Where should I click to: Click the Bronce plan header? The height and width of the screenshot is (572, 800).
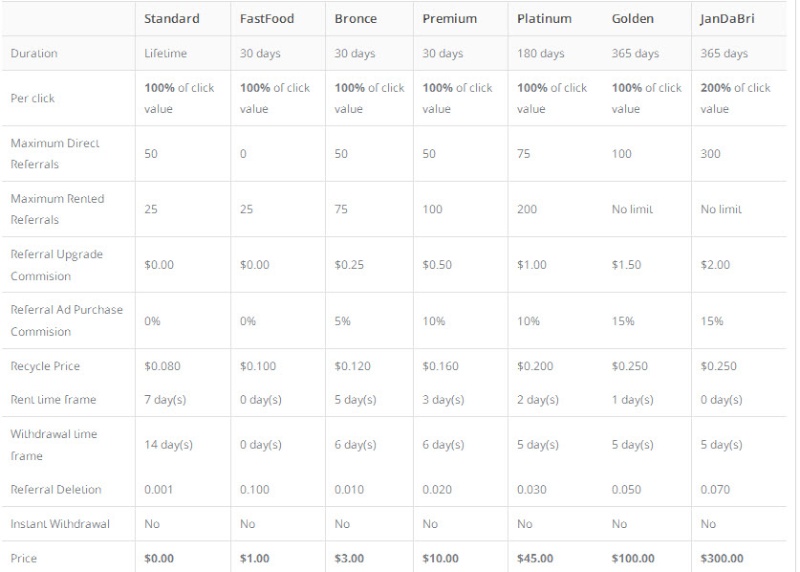tap(356, 19)
